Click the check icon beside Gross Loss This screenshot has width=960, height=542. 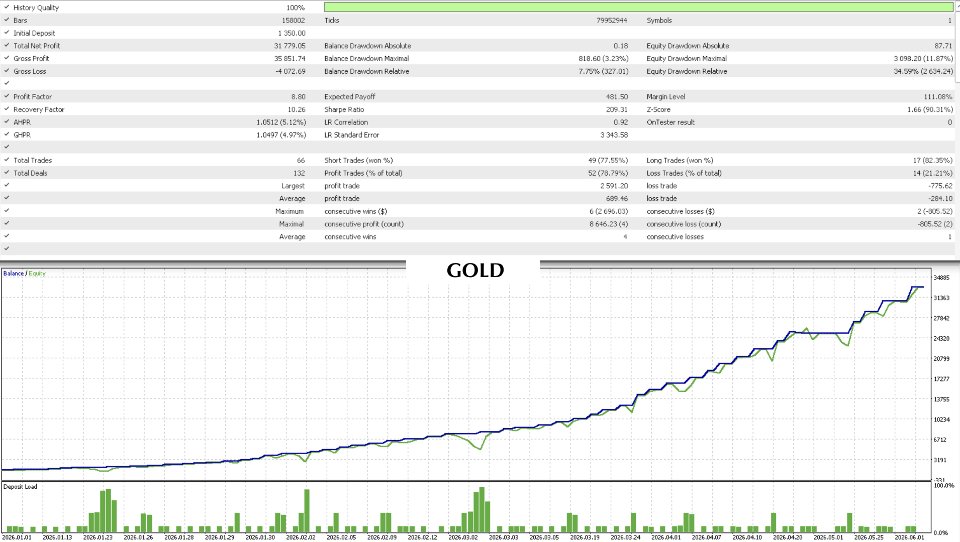pyautogui.click(x=6, y=71)
